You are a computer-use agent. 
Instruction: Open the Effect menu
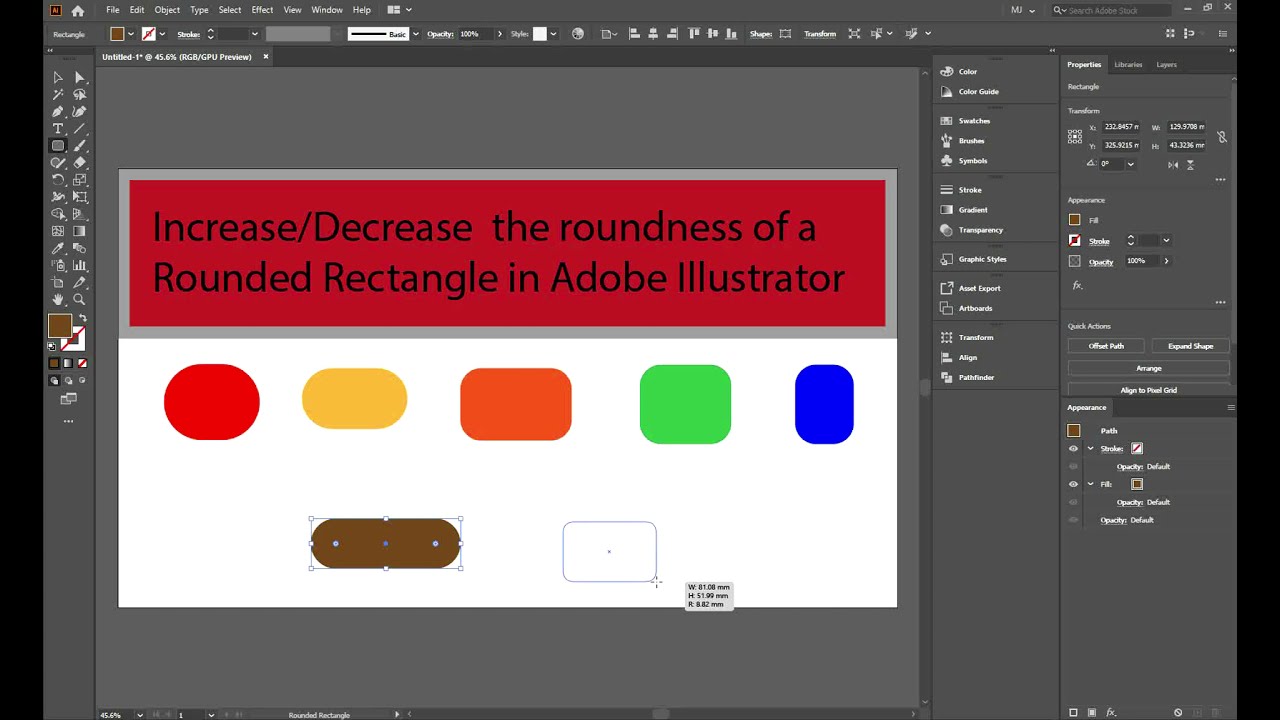tap(262, 10)
